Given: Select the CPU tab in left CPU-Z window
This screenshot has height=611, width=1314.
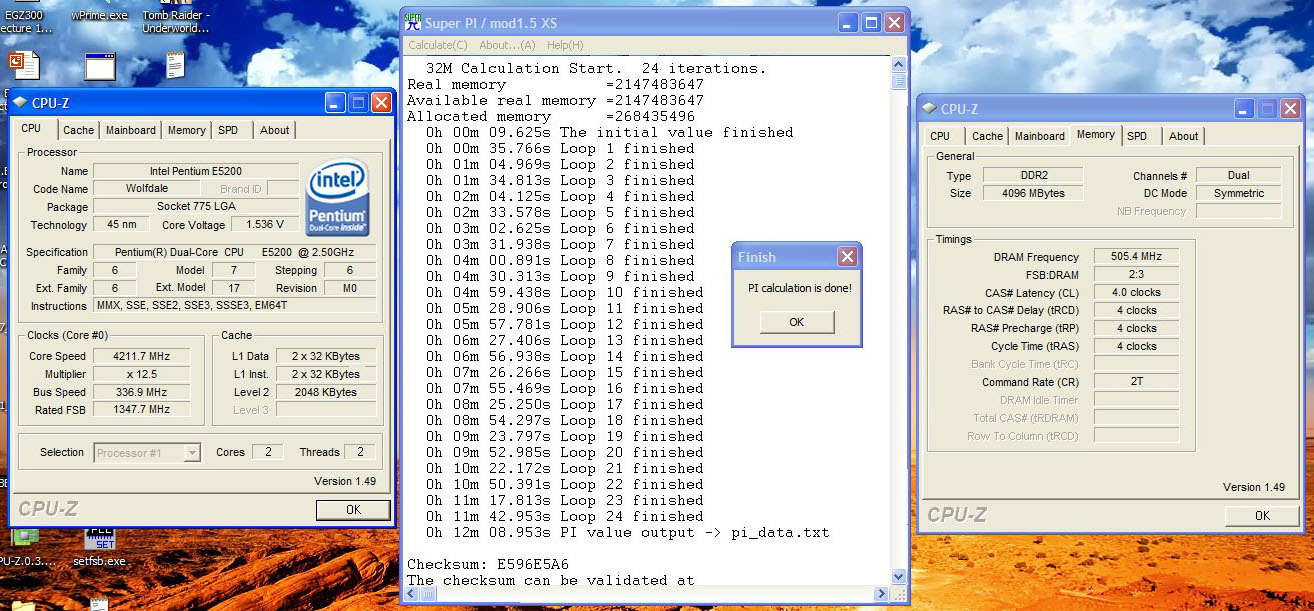Looking at the screenshot, I should coord(31,128).
